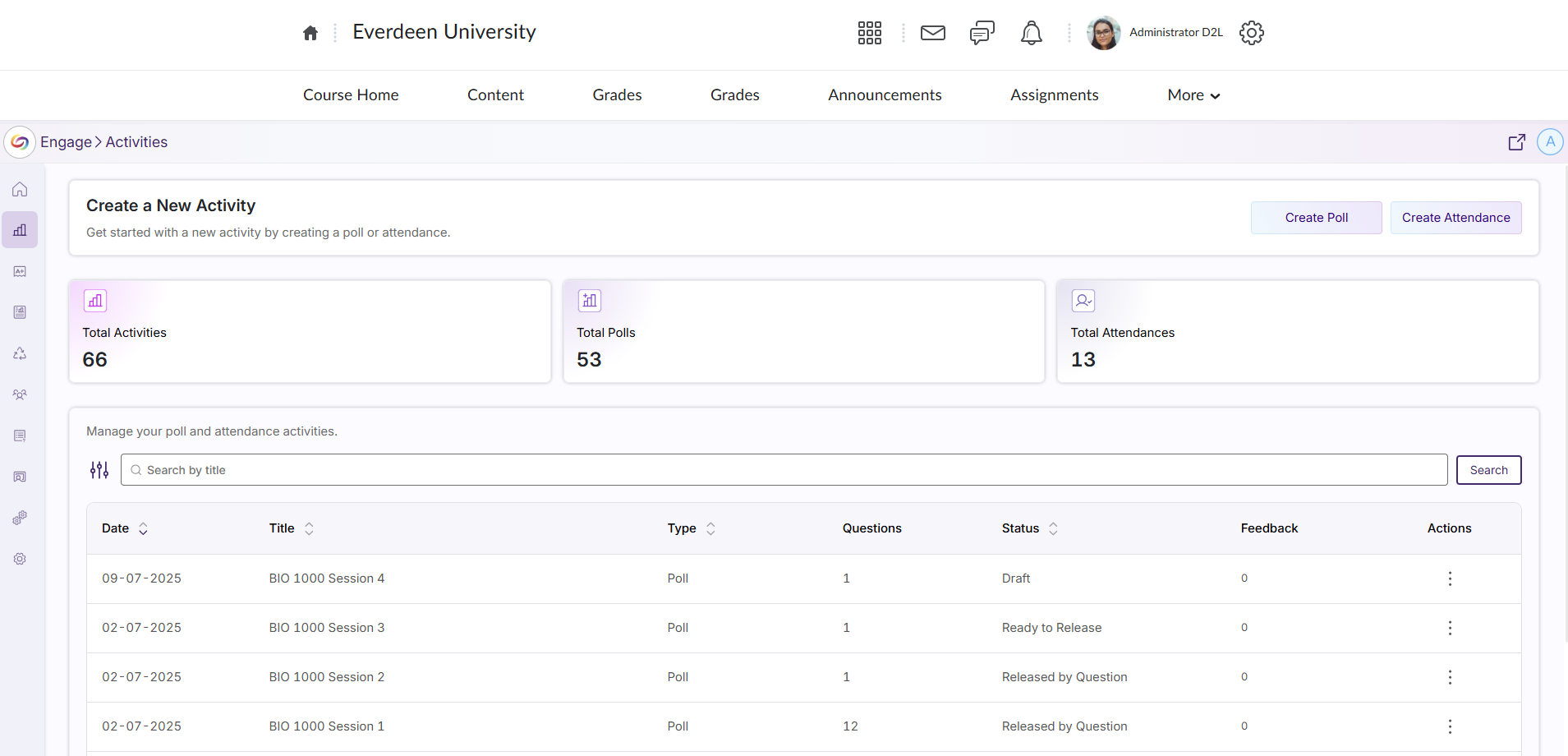The image size is (1568, 756).
Task: Click the BIO 1000 Session 1 title
Action: pyautogui.click(x=327, y=726)
